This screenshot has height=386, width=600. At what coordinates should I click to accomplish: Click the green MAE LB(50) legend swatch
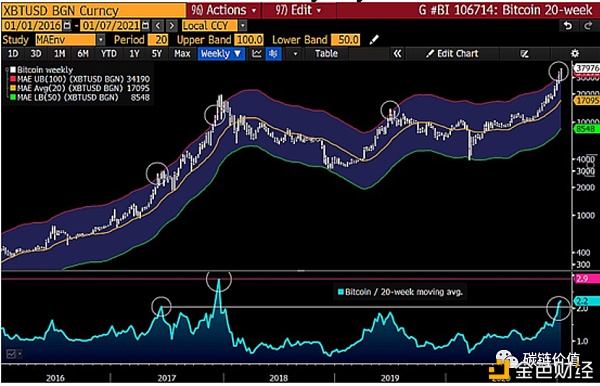13,97
